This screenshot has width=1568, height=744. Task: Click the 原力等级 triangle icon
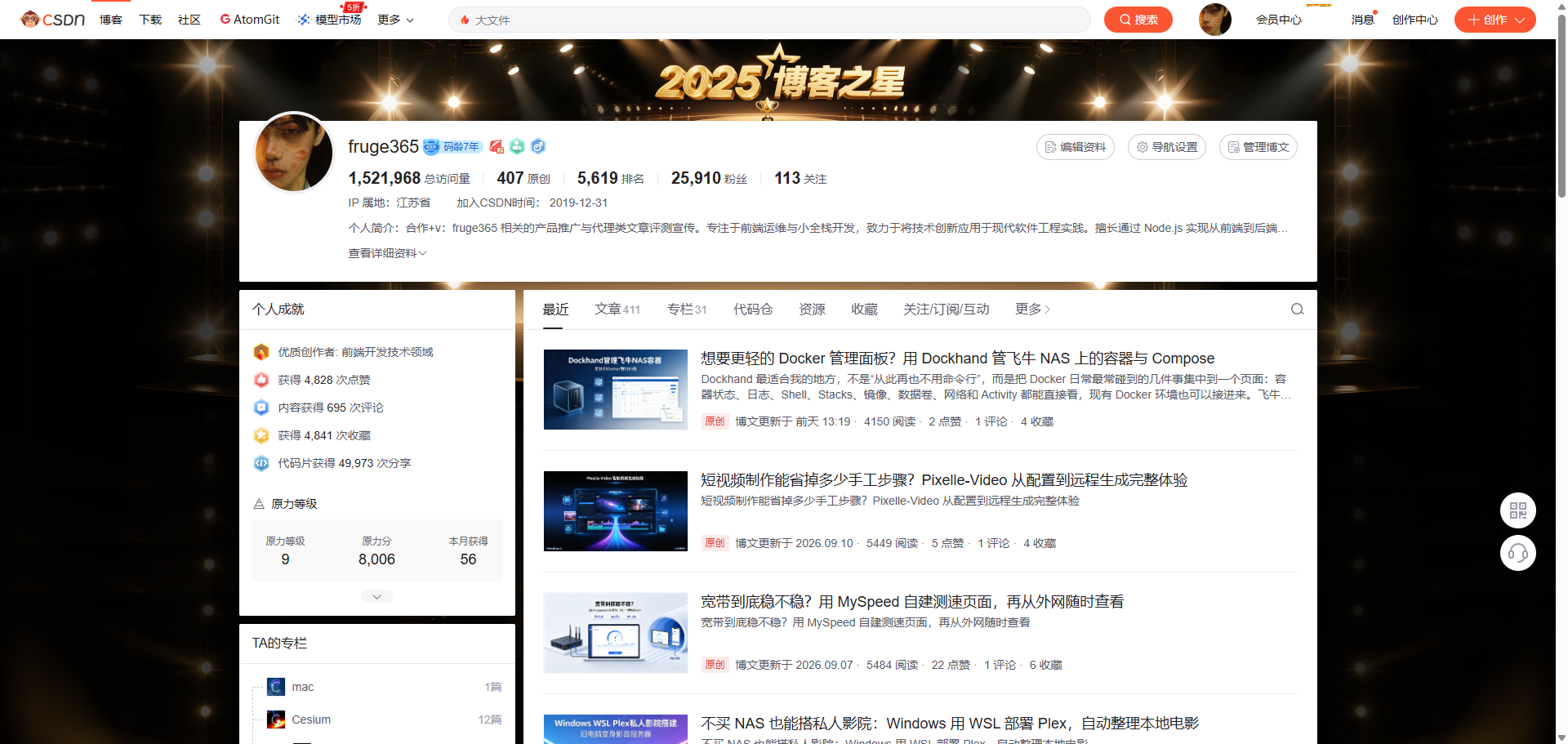[259, 504]
